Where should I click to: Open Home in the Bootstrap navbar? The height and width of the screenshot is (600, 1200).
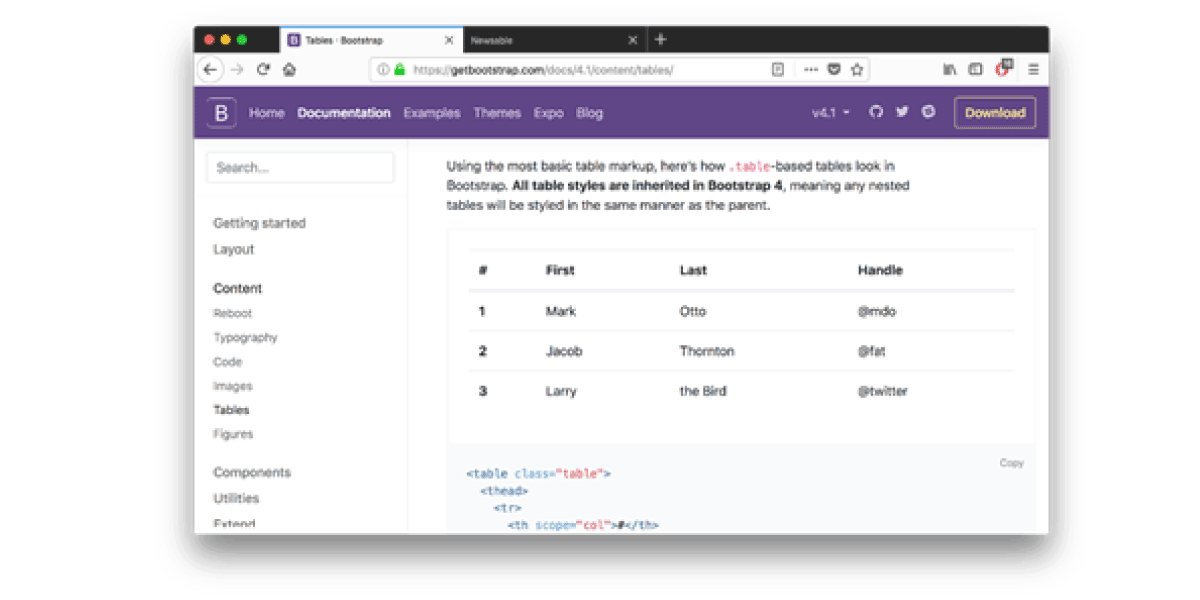(x=267, y=113)
